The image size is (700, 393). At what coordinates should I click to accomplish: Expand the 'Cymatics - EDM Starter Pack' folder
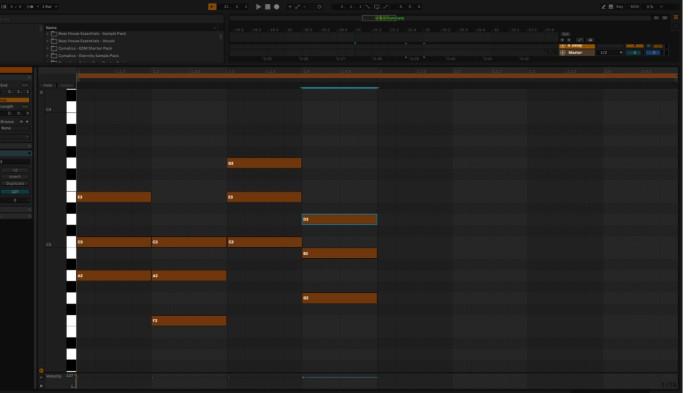47,48
